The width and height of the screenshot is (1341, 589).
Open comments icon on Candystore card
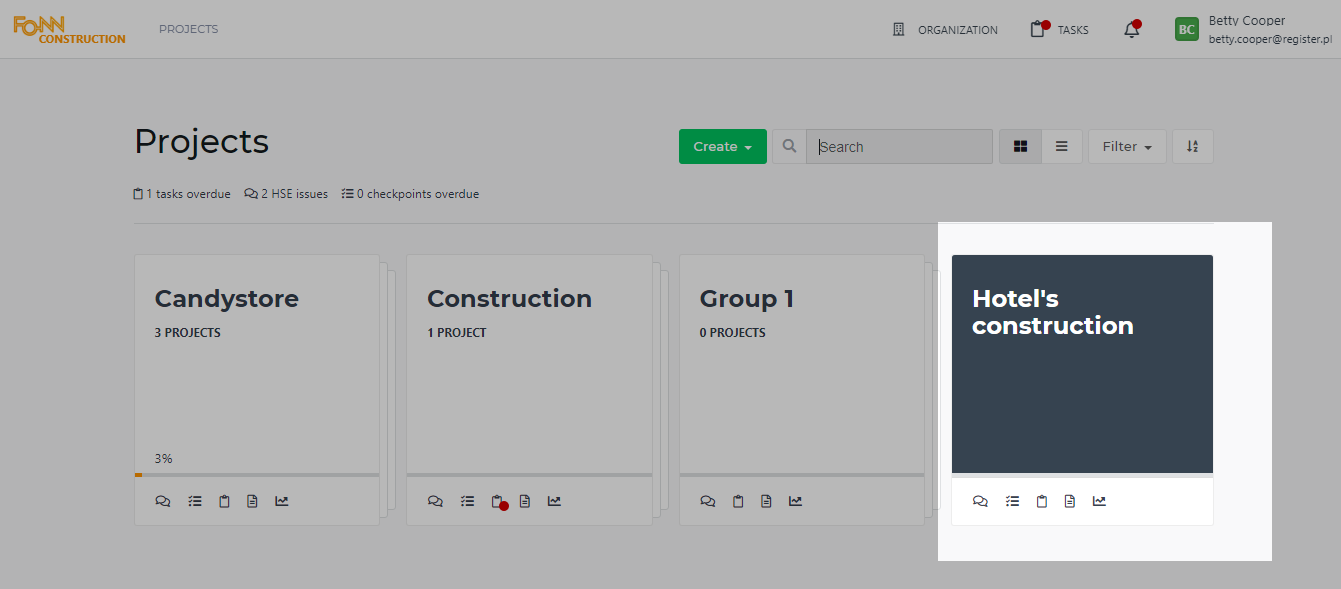[x=163, y=501]
